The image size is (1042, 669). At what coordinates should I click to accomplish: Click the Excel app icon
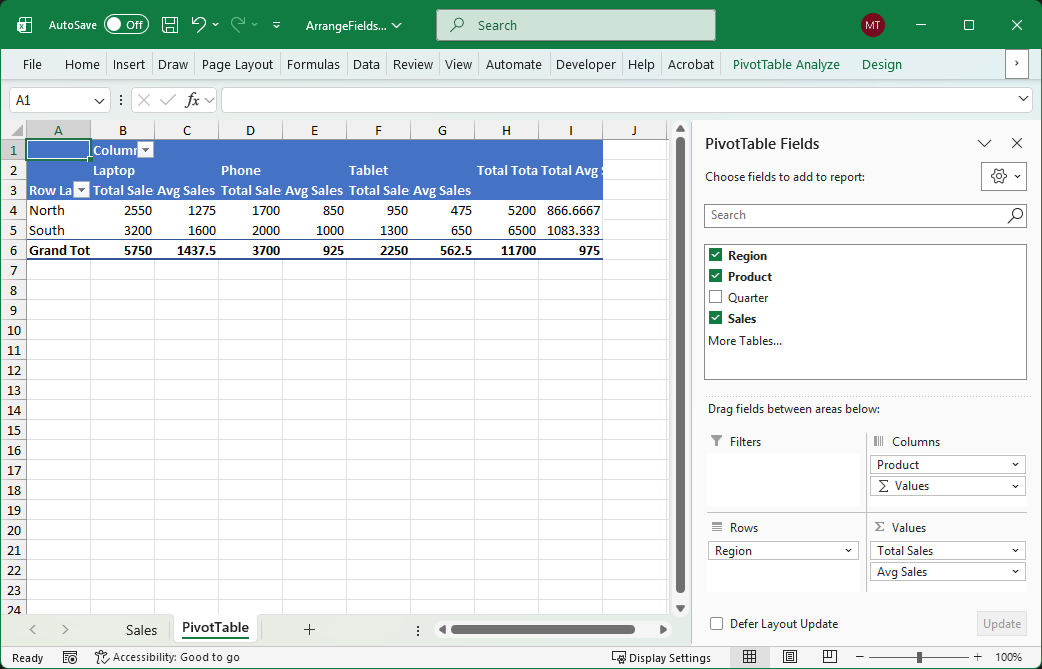tap(25, 25)
